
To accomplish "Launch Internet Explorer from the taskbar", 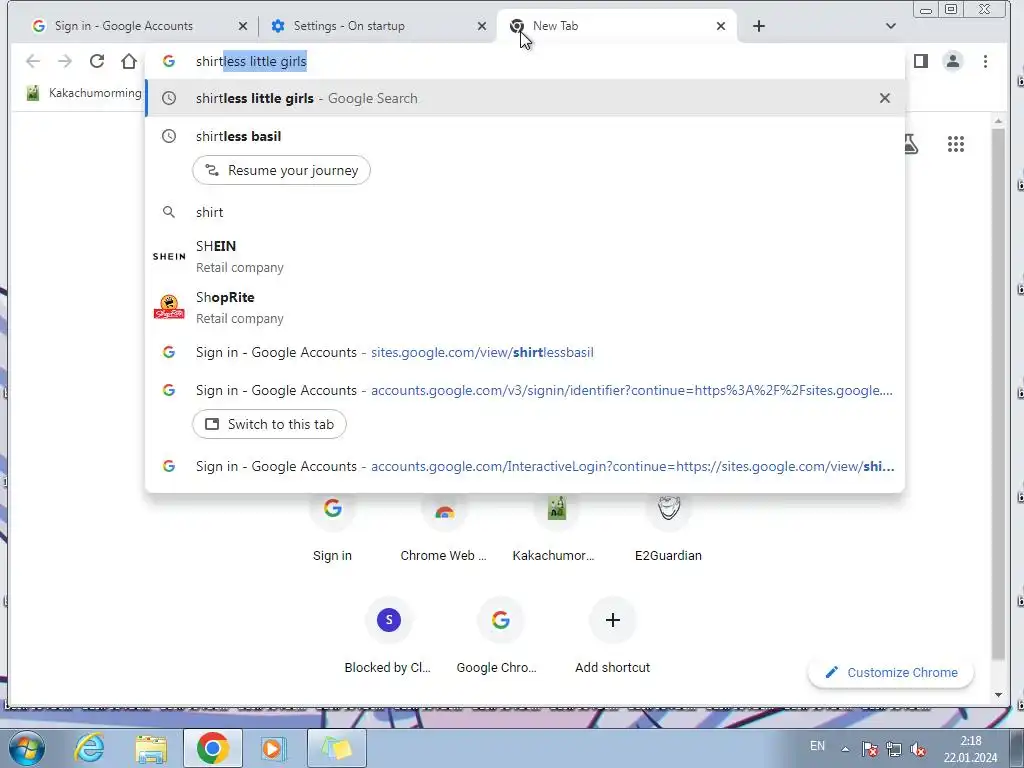I will pyautogui.click(x=89, y=748).
